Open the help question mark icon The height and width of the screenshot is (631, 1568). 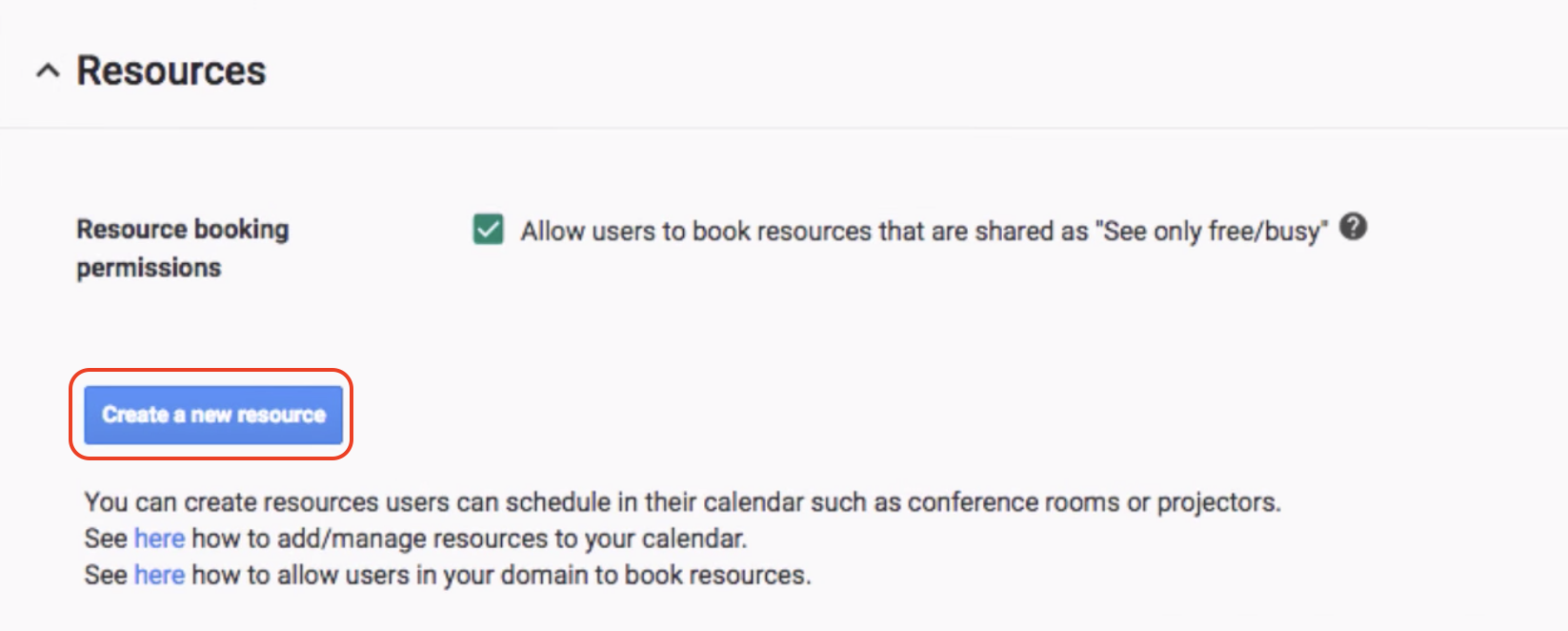pyautogui.click(x=1353, y=228)
